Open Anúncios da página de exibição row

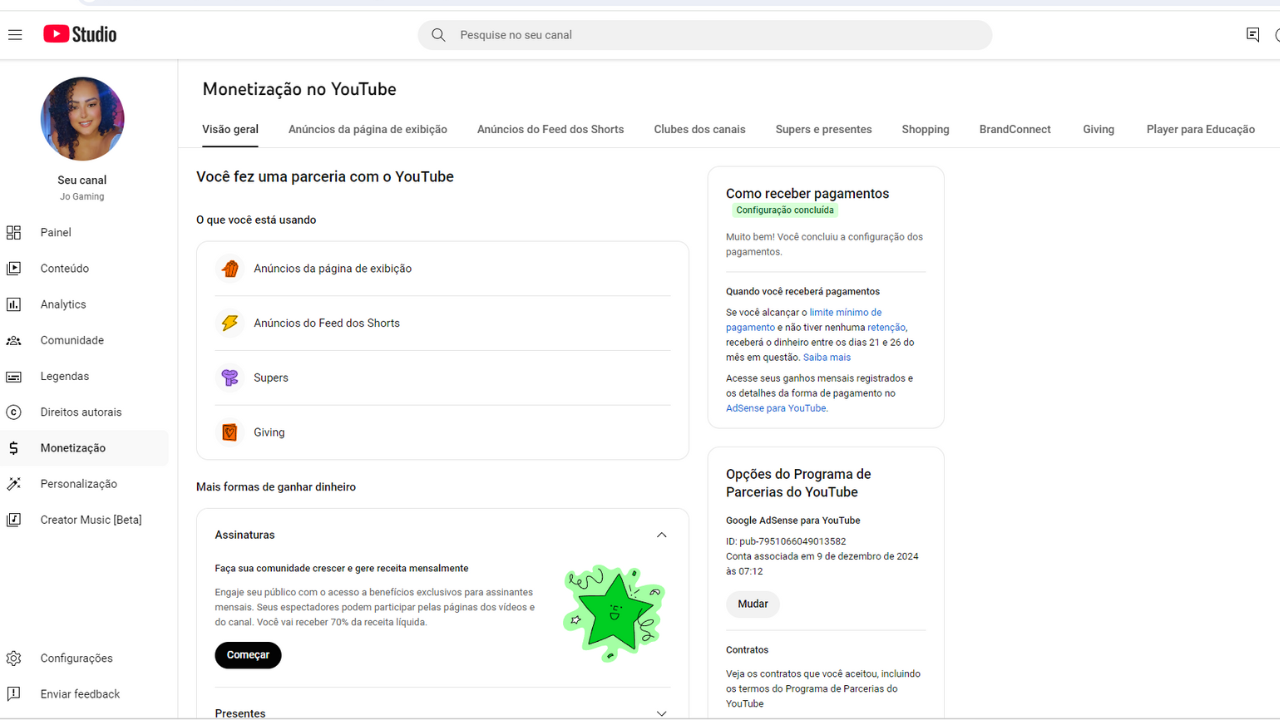(443, 269)
